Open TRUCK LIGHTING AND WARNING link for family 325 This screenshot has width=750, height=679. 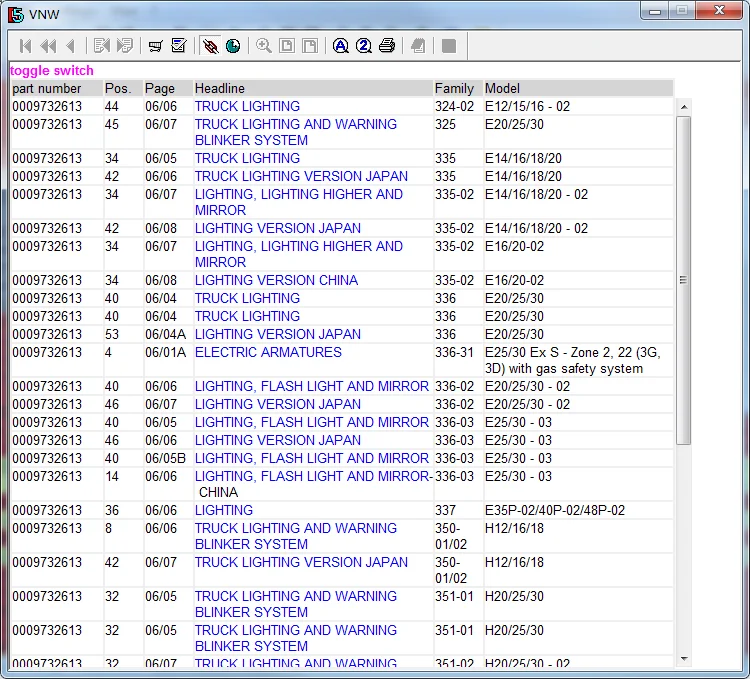tap(296, 132)
